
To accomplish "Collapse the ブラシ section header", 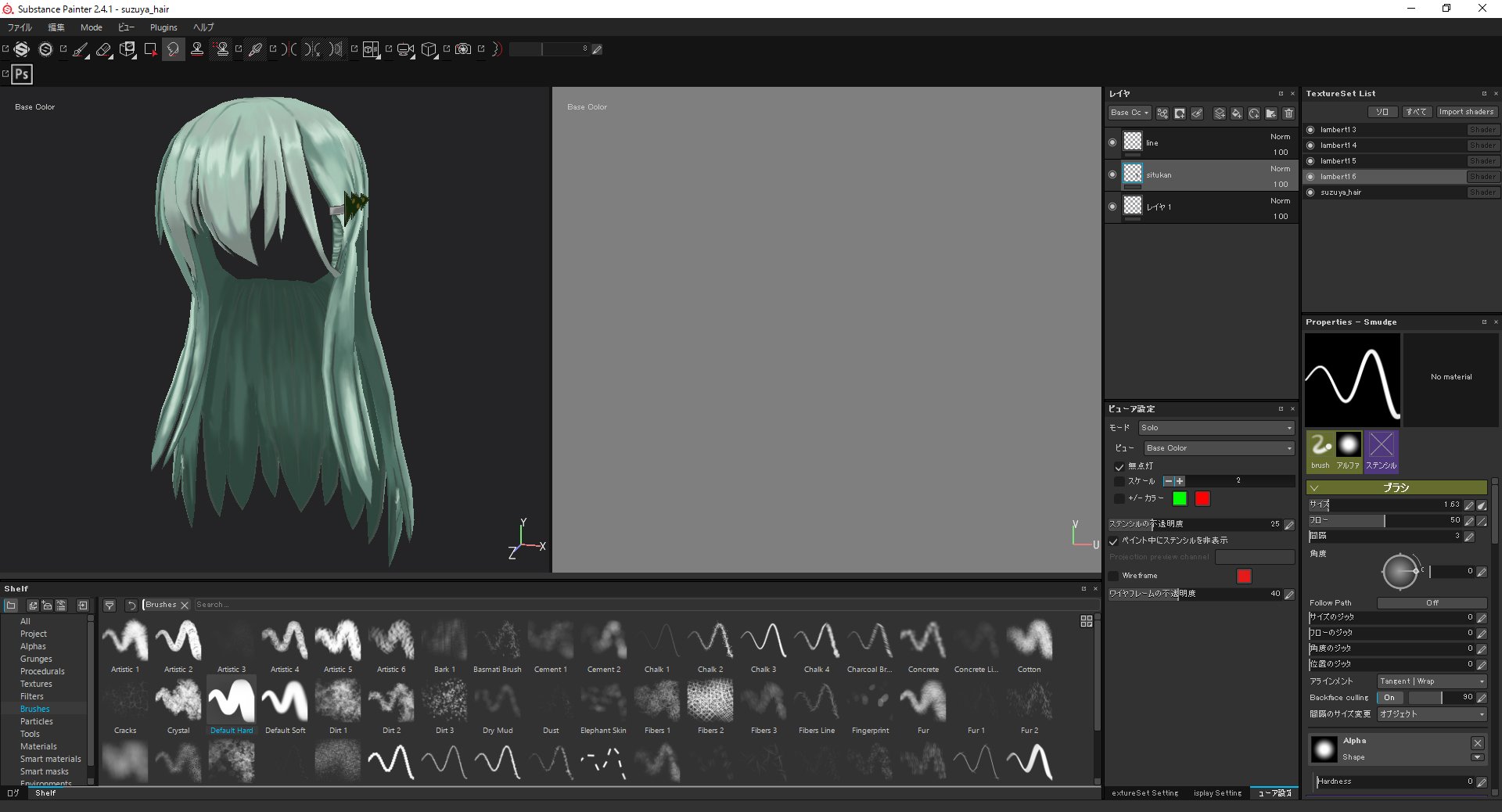I will click(1396, 487).
